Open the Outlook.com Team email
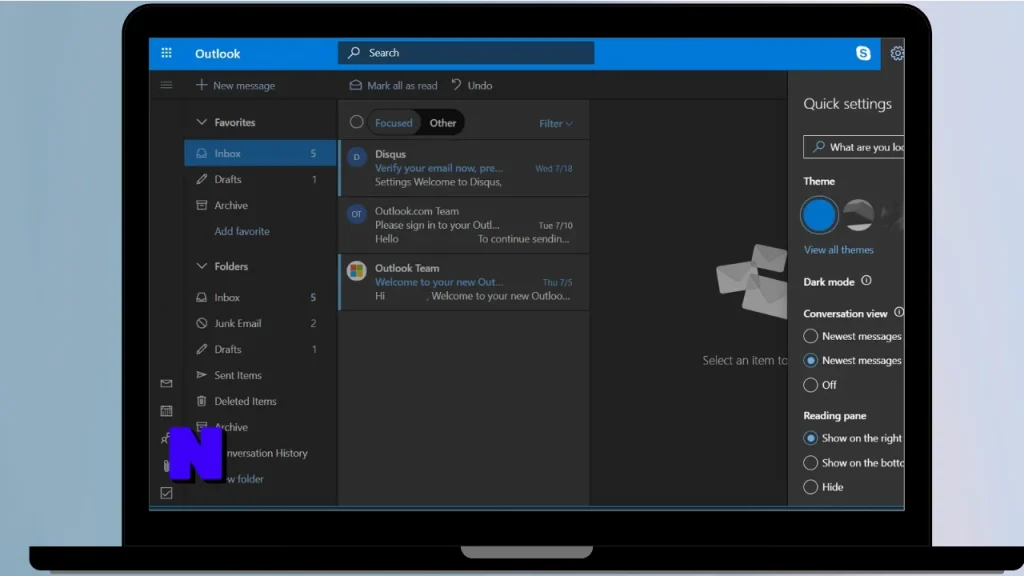This screenshot has height=576, width=1024. point(464,225)
